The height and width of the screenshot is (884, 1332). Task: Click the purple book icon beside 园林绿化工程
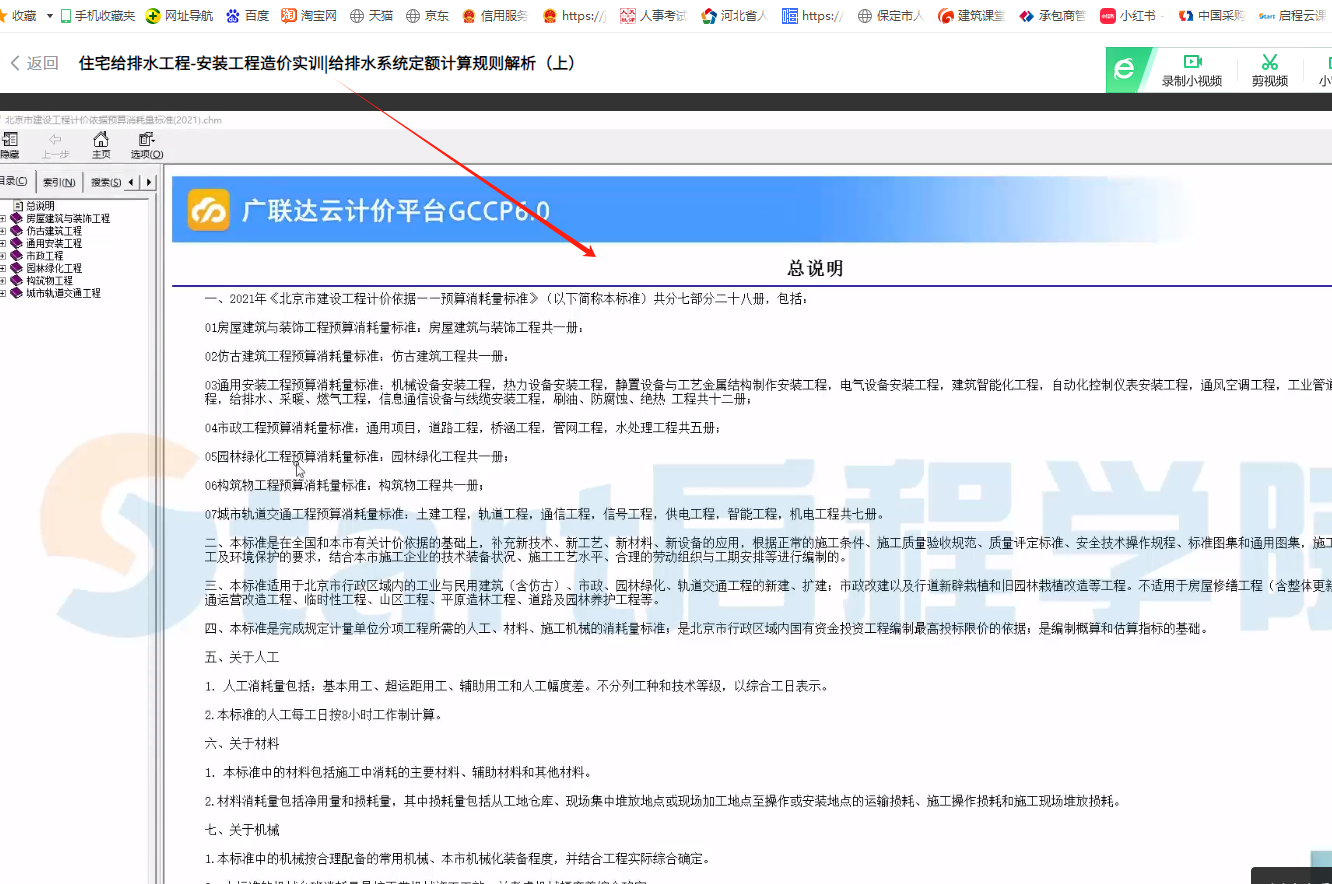click(x=16, y=268)
